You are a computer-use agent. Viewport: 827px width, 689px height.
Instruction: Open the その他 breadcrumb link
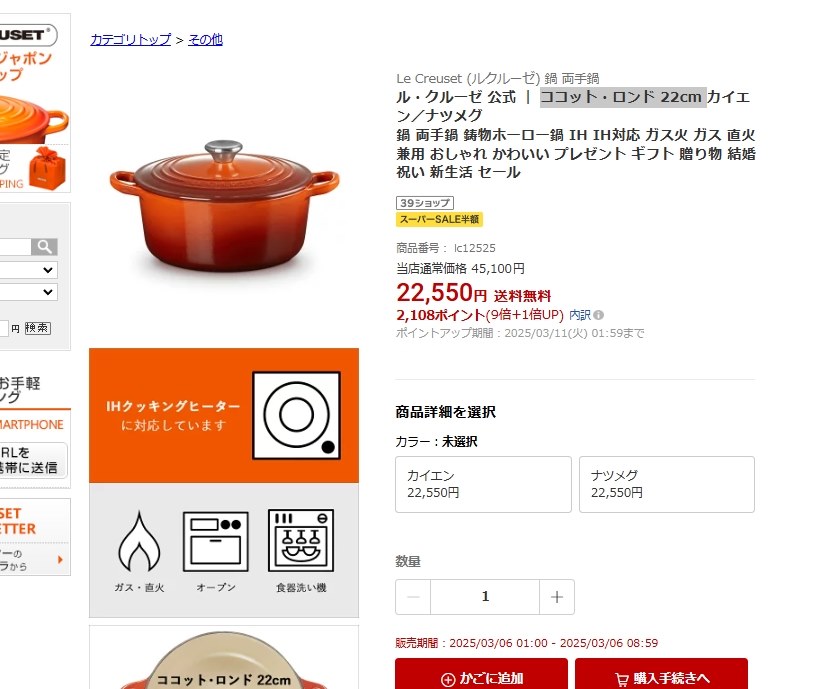(x=205, y=40)
